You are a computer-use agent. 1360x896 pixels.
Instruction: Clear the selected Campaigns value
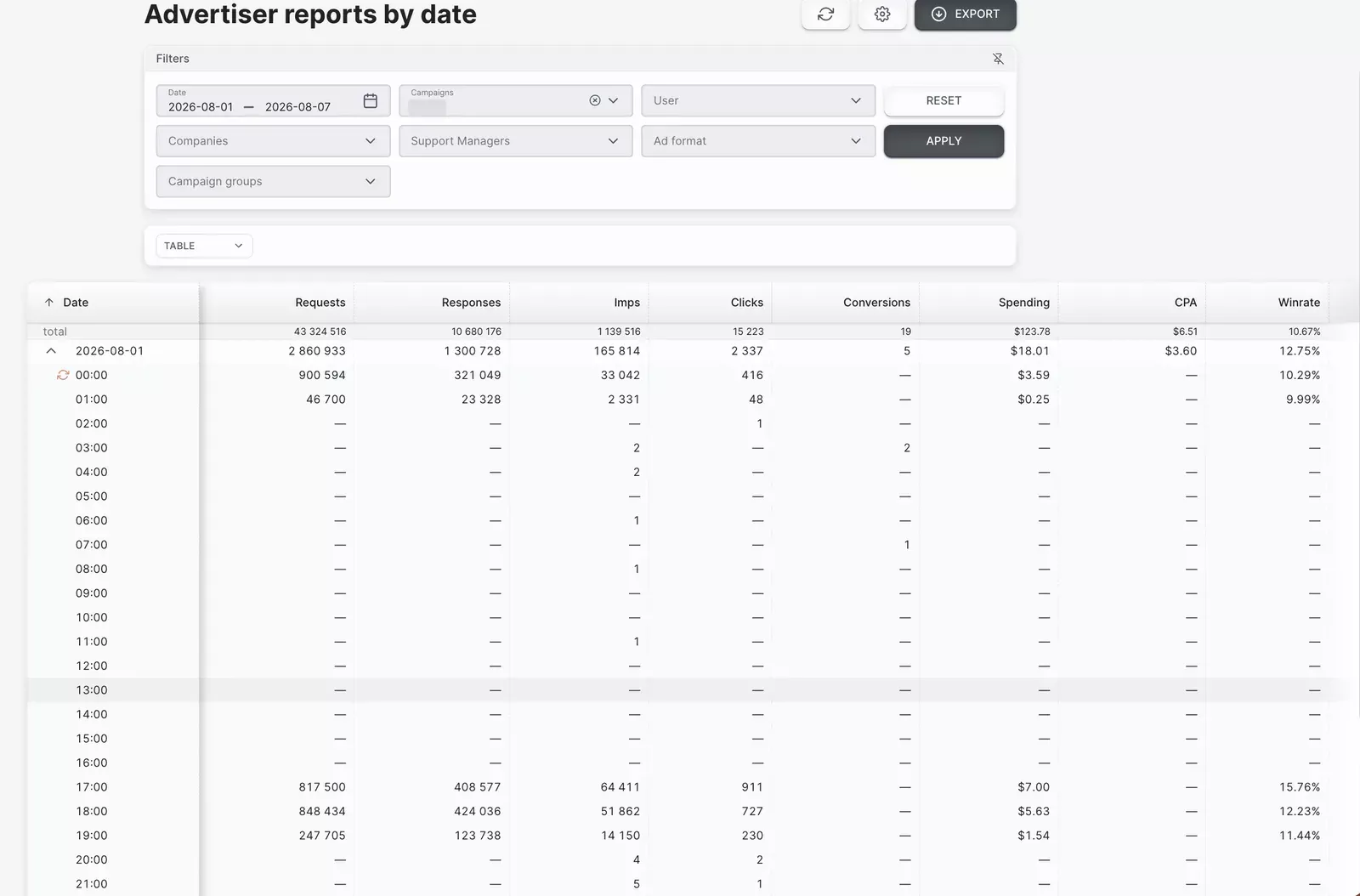pos(595,100)
